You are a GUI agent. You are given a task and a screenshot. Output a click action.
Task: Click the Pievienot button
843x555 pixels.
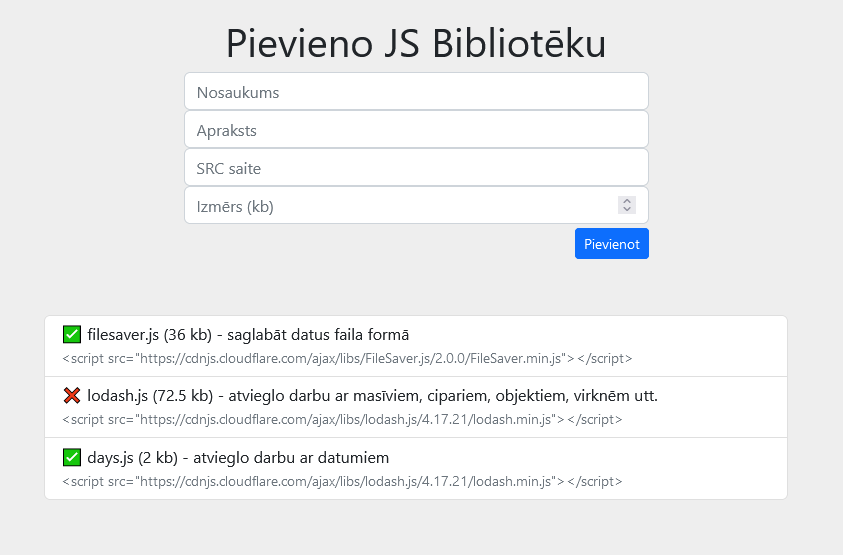[x=612, y=244]
